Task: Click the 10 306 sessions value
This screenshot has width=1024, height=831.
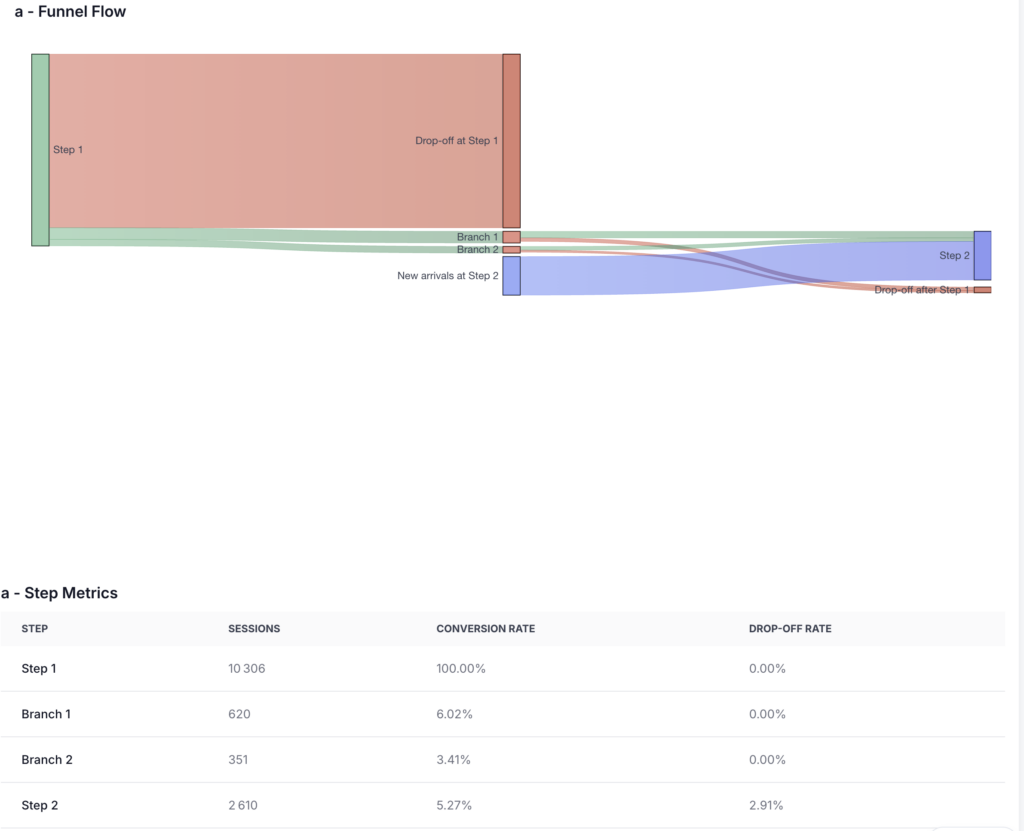Action: click(x=247, y=668)
